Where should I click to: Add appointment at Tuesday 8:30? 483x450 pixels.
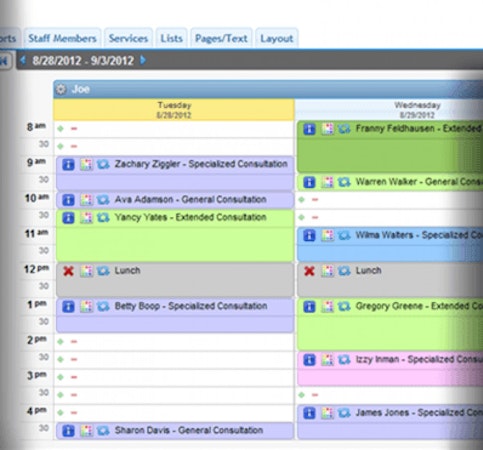[x=60, y=146]
